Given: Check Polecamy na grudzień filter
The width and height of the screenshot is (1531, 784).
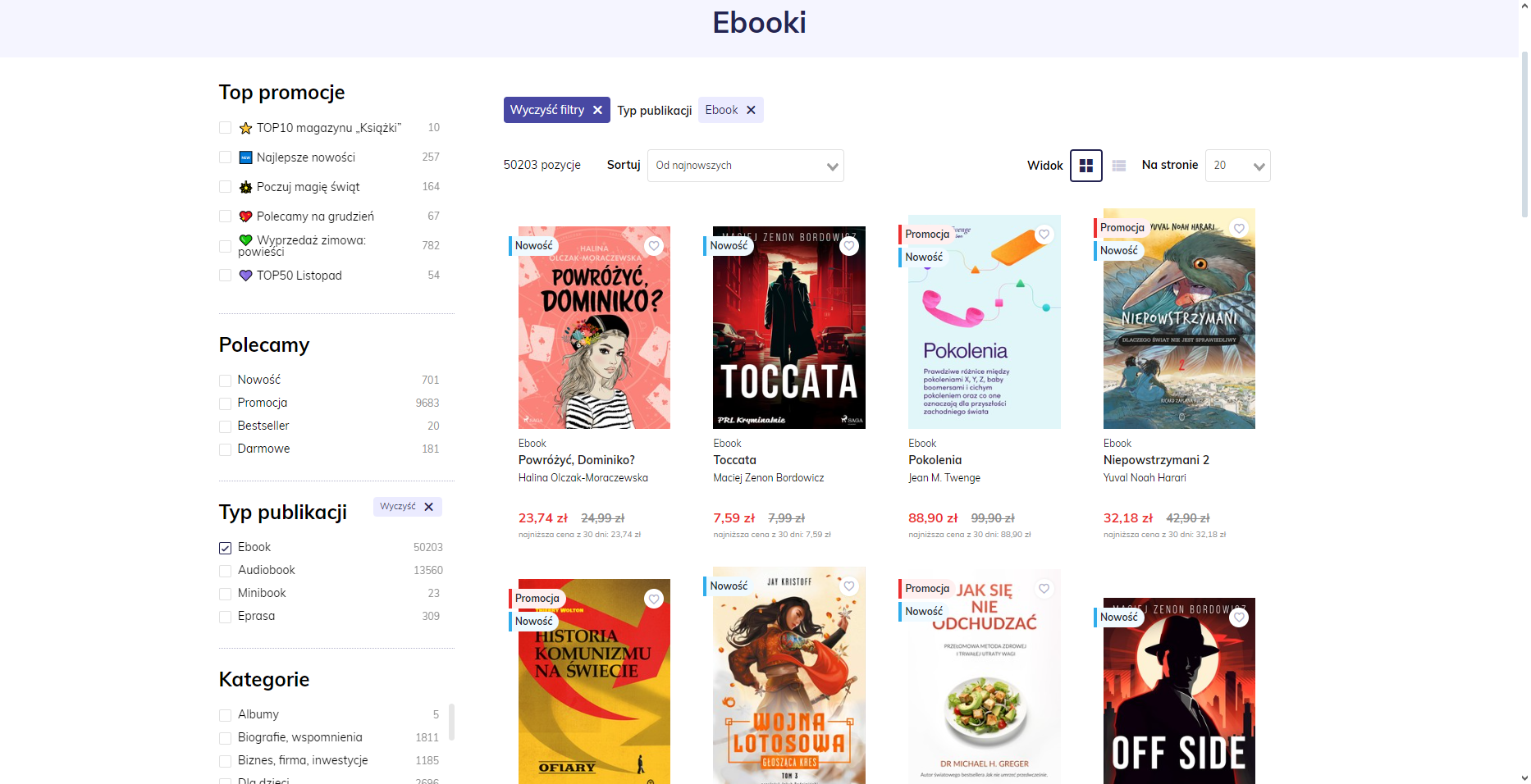Looking at the screenshot, I should pyautogui.click(x=225, y=217).
